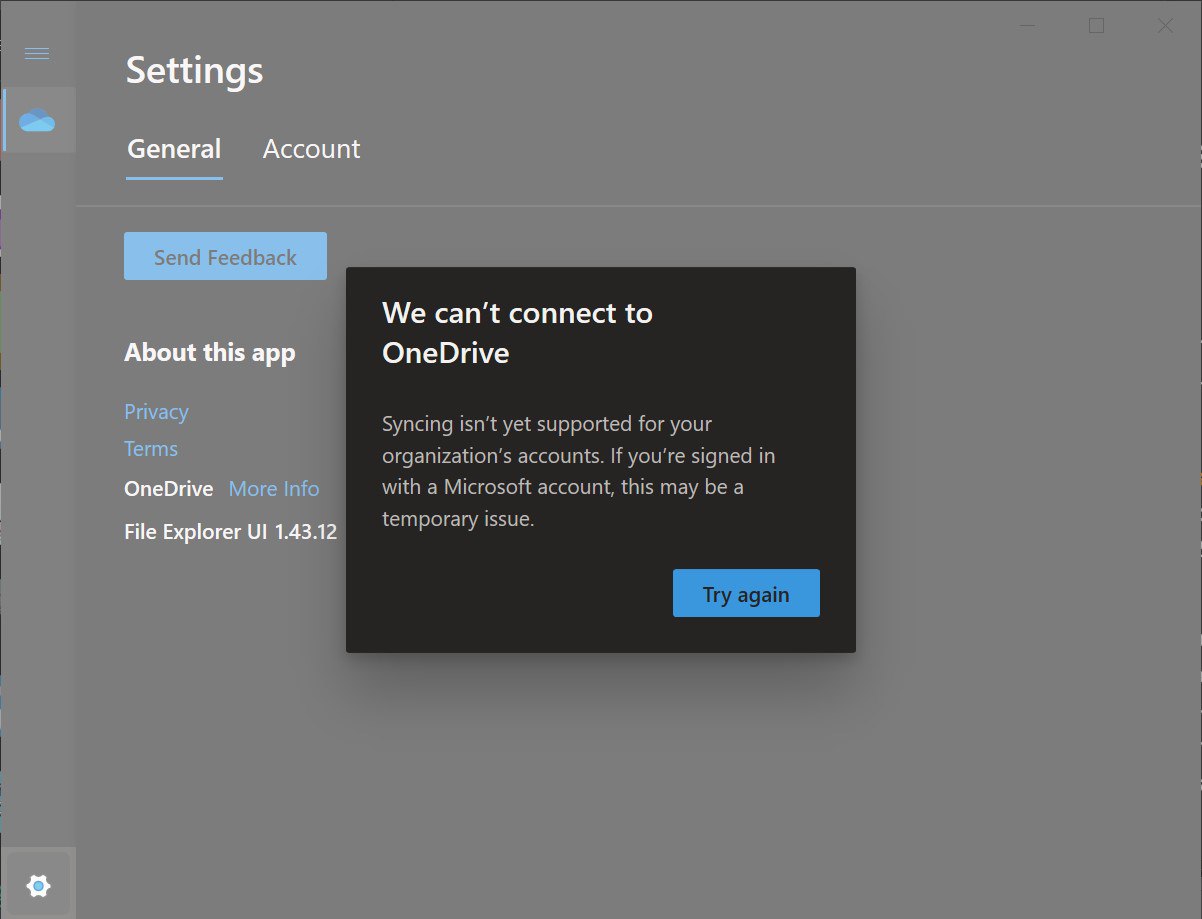Screen dimensions: 1202x919
Task: Open the hamburger navigation menu
Action: point(37,53)
